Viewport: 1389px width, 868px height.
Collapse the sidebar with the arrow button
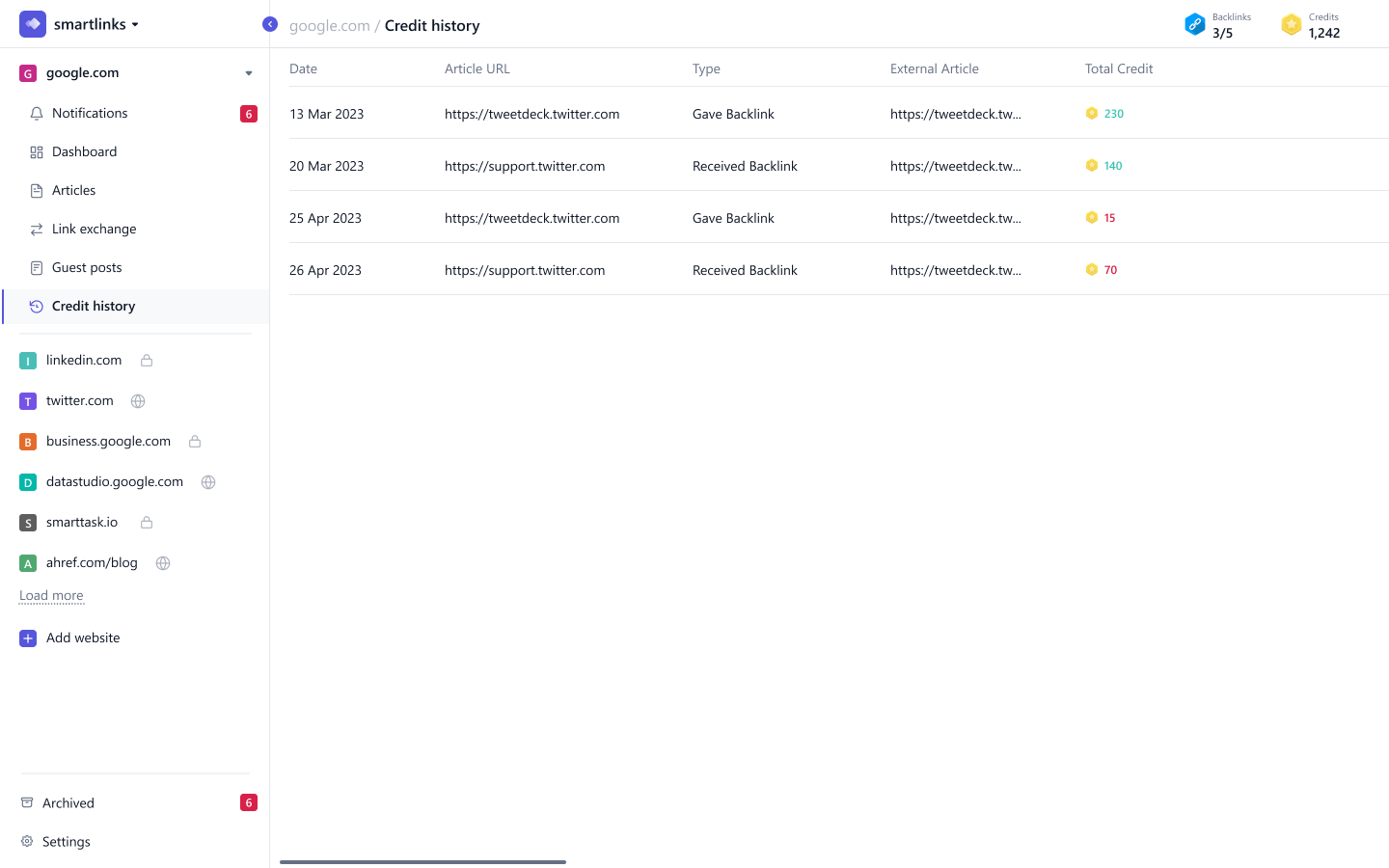point(270,24)
